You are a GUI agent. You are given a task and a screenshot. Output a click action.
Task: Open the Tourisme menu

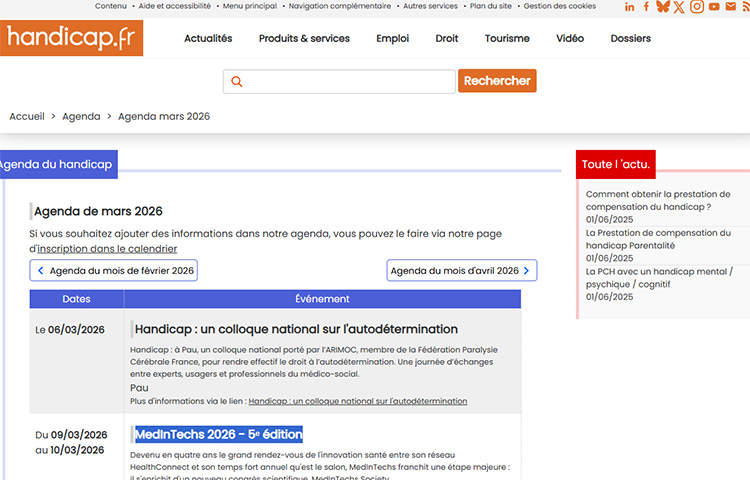point(507,39)
